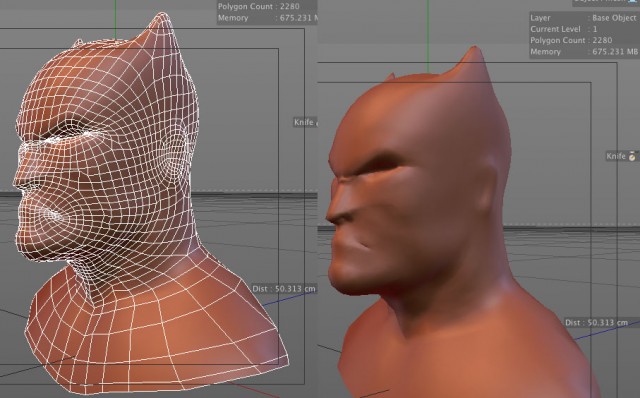Click the Knife tool icon in right viewport
The width and height of the screenshot is (640, 398).
[632, 156]
